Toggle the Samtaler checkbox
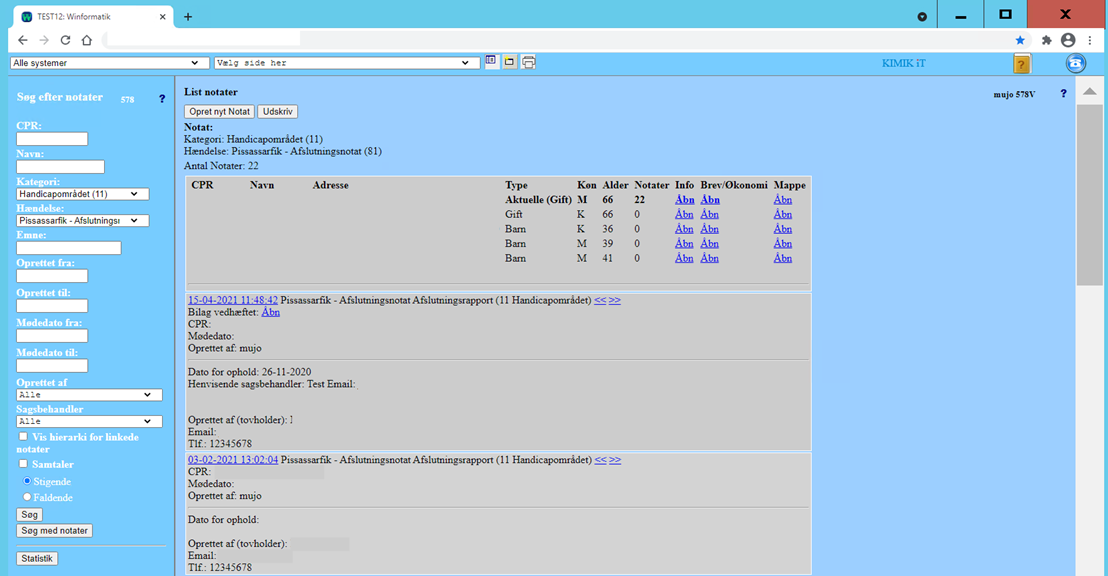1108x576 pixels. [23, 464]
